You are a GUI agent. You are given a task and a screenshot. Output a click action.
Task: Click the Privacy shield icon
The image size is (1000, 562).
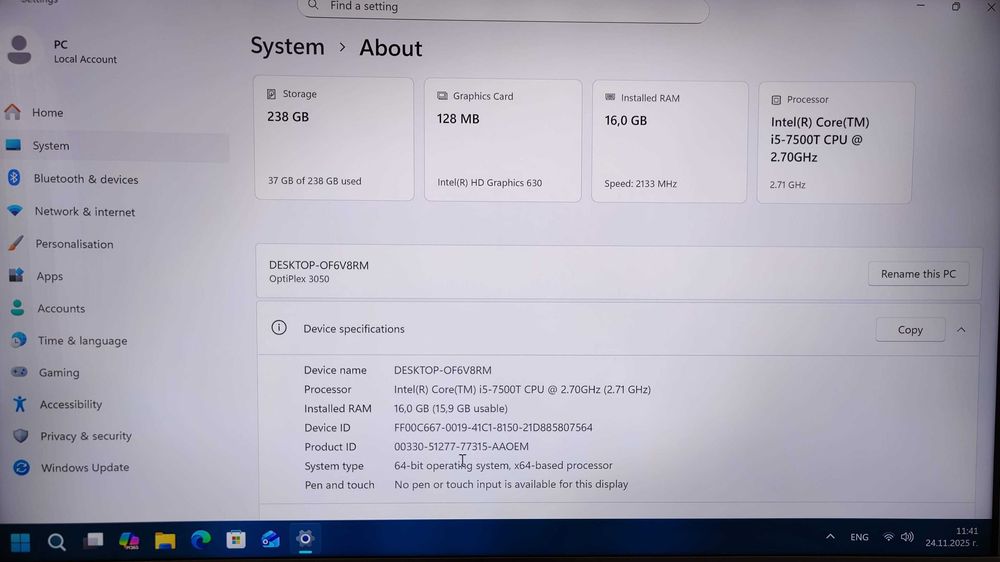click(20, 436)
